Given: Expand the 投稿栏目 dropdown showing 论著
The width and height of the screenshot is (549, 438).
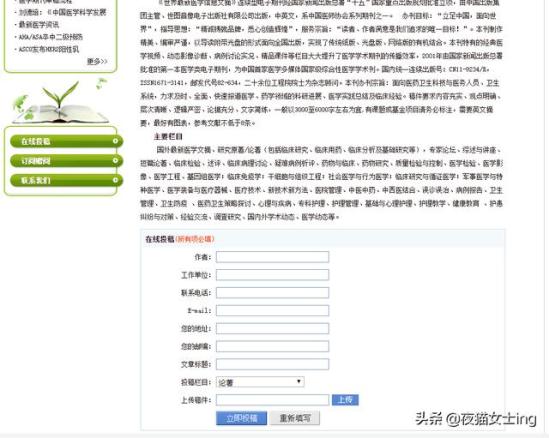Looking at the screenshot, I should click(260, 382).
